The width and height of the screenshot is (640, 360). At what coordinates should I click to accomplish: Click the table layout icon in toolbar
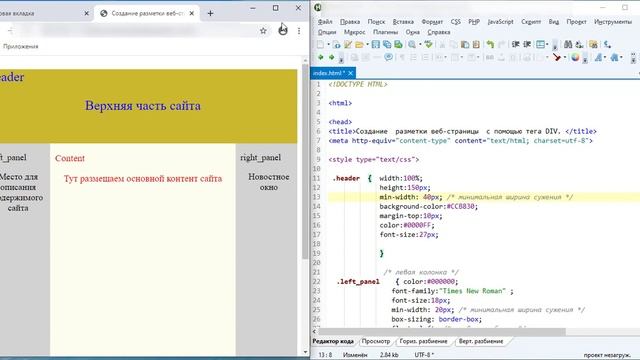540,44
